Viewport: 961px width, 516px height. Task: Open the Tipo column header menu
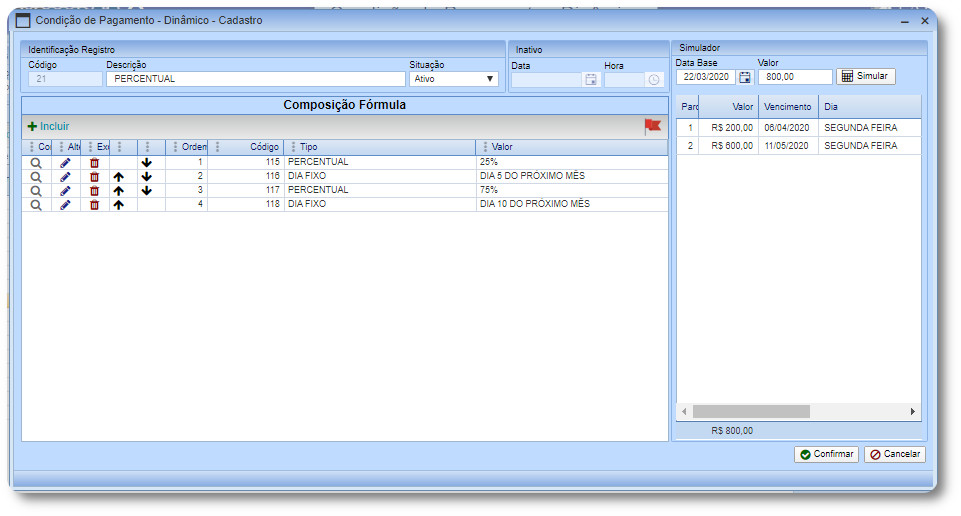coord(293,147)
